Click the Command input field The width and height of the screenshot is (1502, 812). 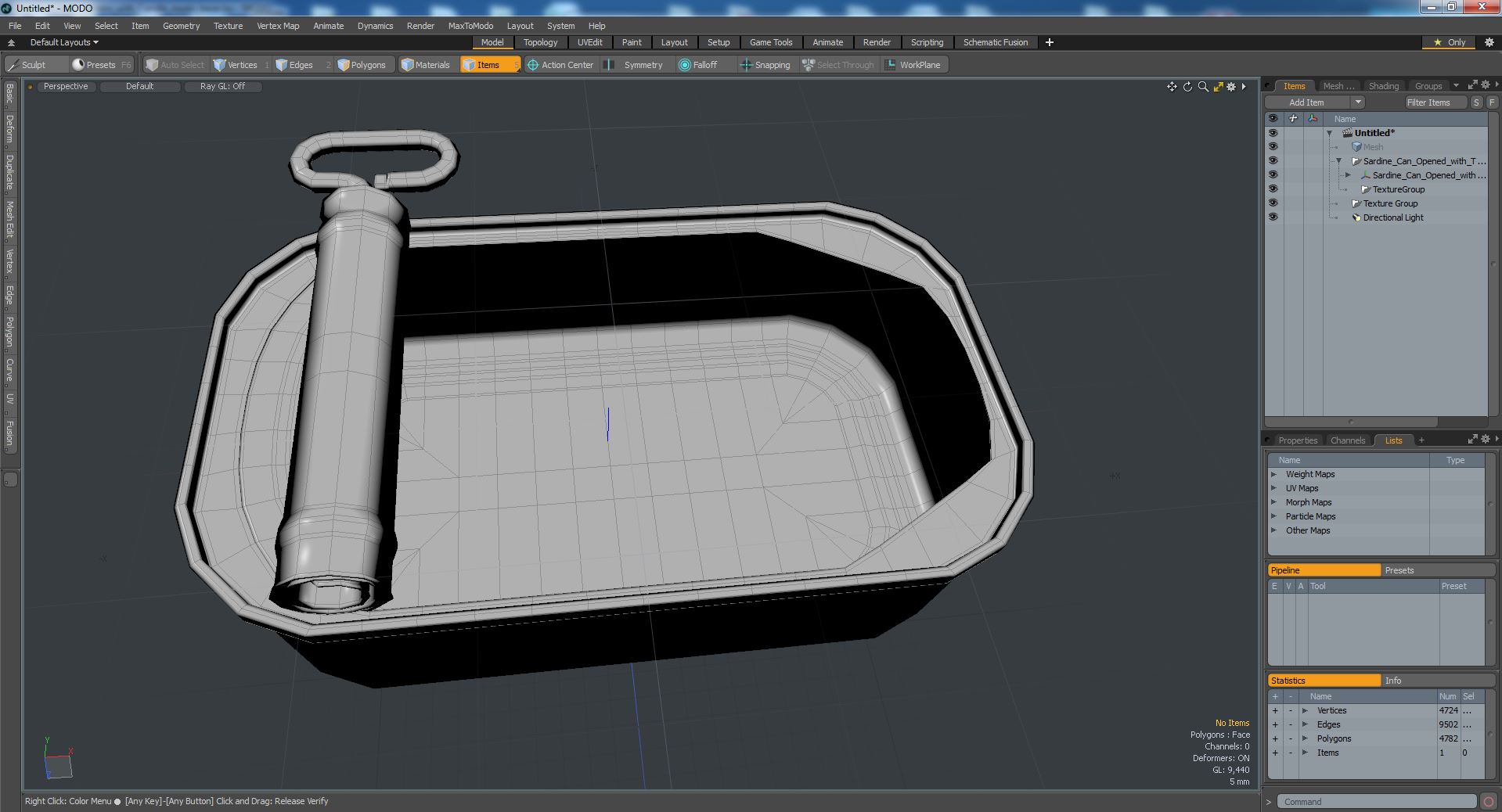point(1377,802)
